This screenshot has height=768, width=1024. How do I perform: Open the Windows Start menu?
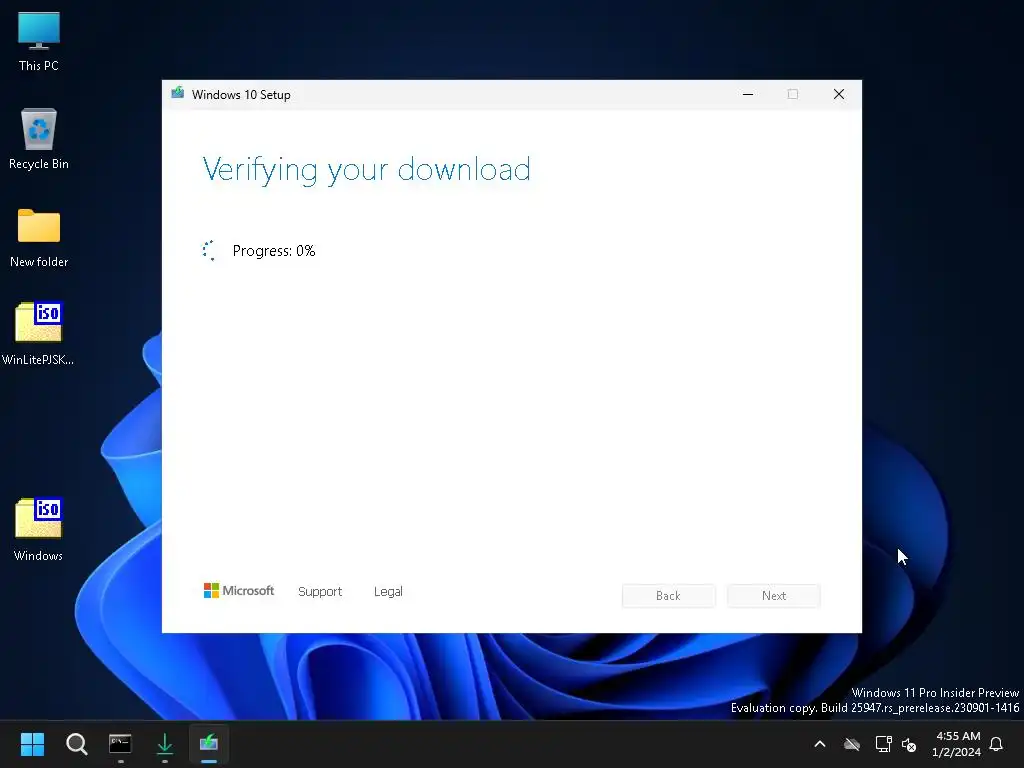32,744
